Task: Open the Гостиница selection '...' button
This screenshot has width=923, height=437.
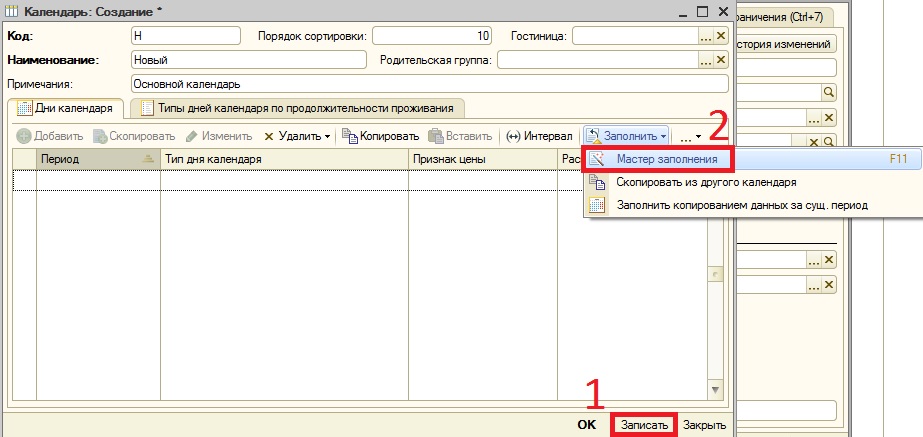Action: tap(706, 36)
